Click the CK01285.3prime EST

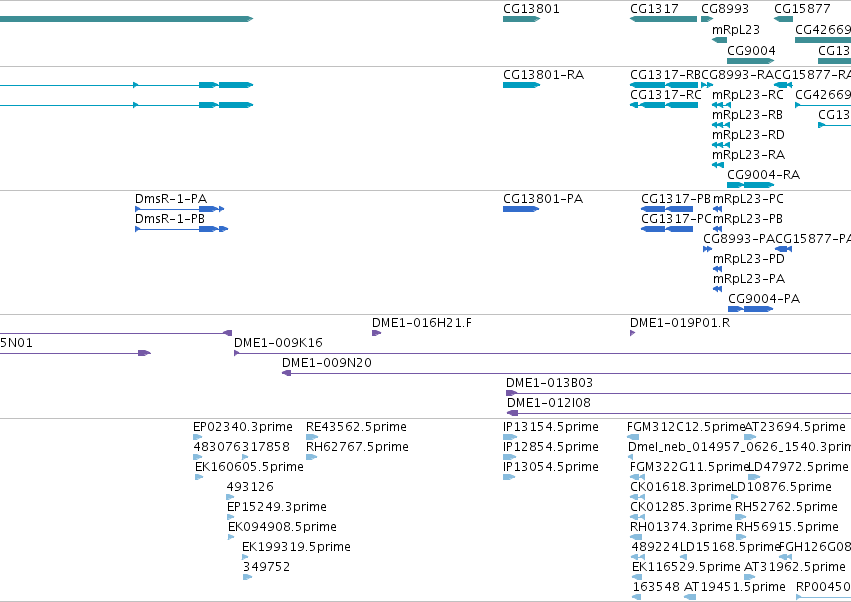coord(638,517)
